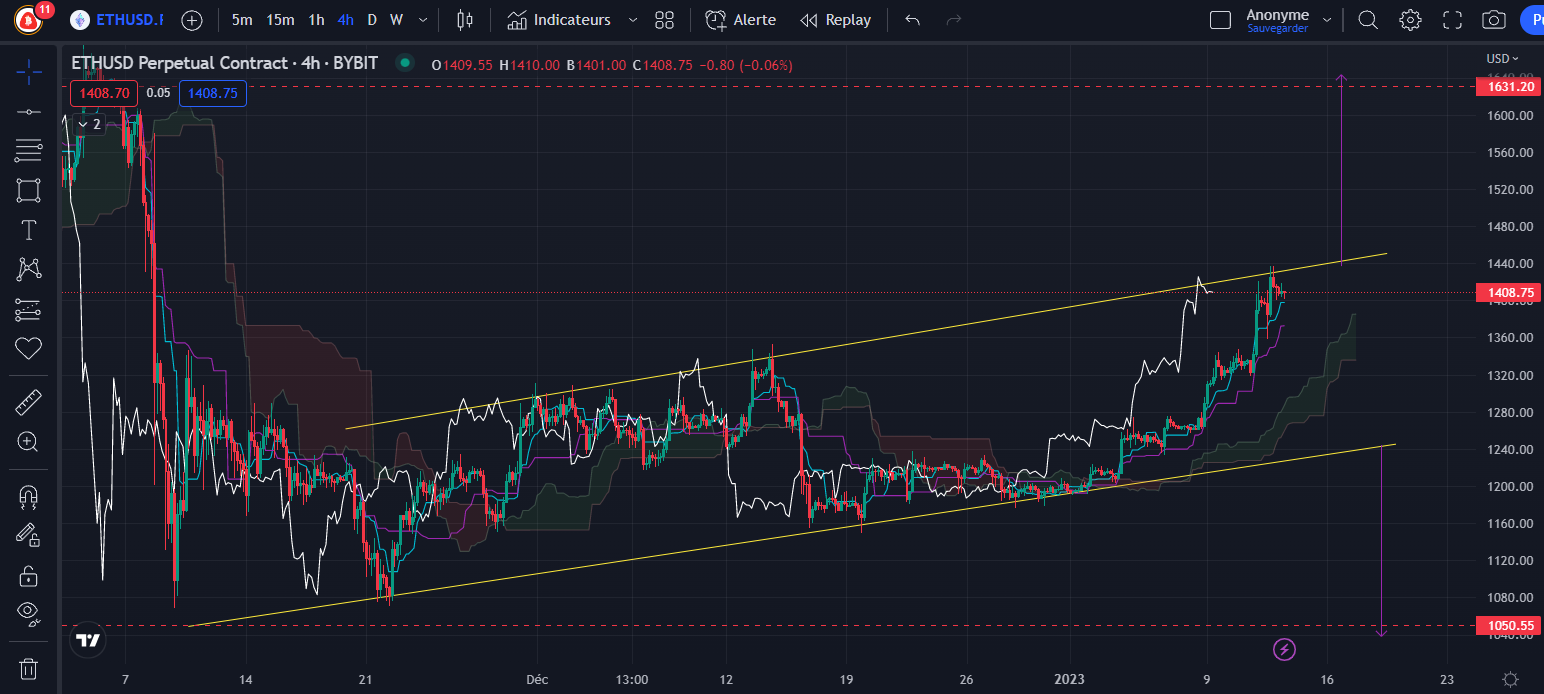Image resolution: width=1544 pixels, height=694 pixels.
Task: Expand the timeframe interval dropdown arrow
Action: point(424,20)
